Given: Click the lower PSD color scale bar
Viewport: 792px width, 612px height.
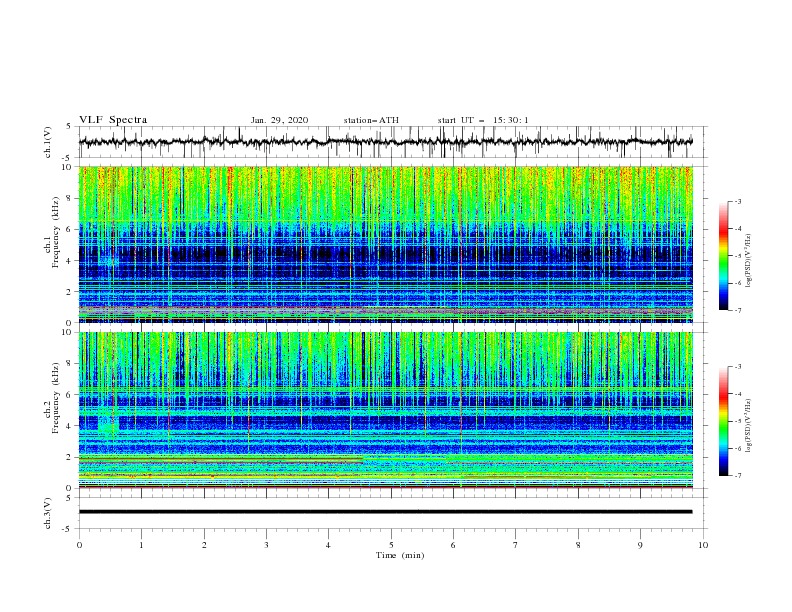Looking at the screenshot, I should click(x=723, y=421).
